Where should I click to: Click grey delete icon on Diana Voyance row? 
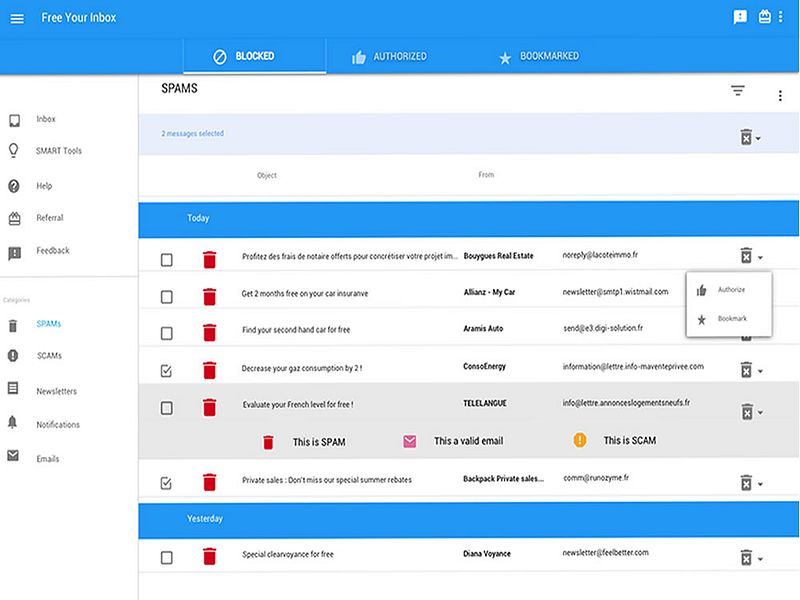pos(746,558)
